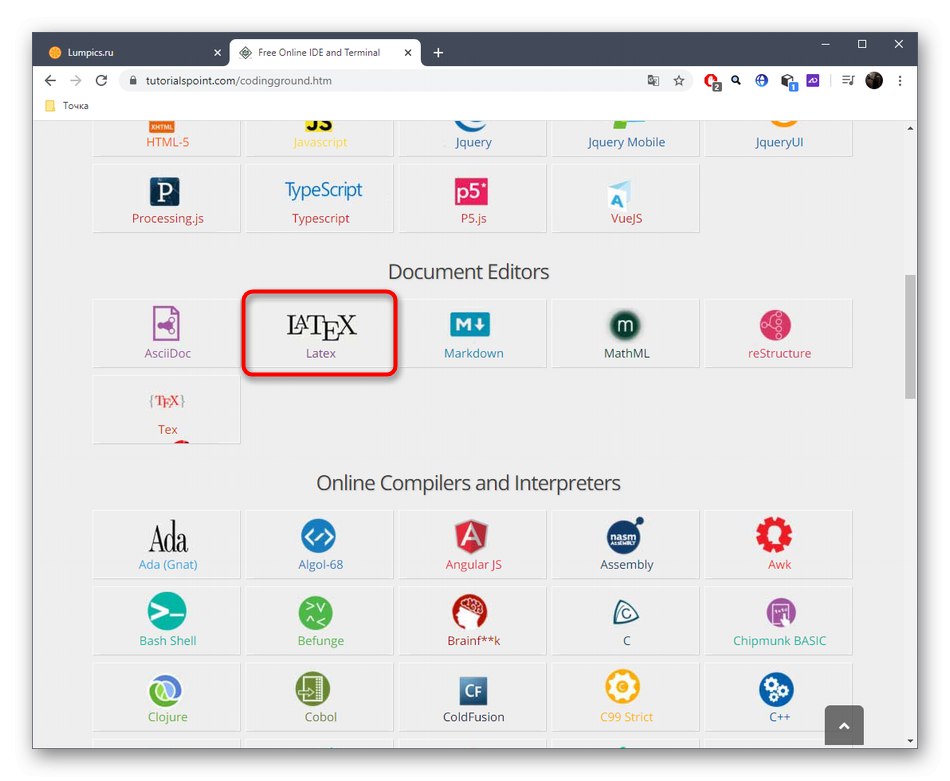This screenshot has width=950, height=781.
Task: Open the Befunge interpreter icon
Action: 316,613
